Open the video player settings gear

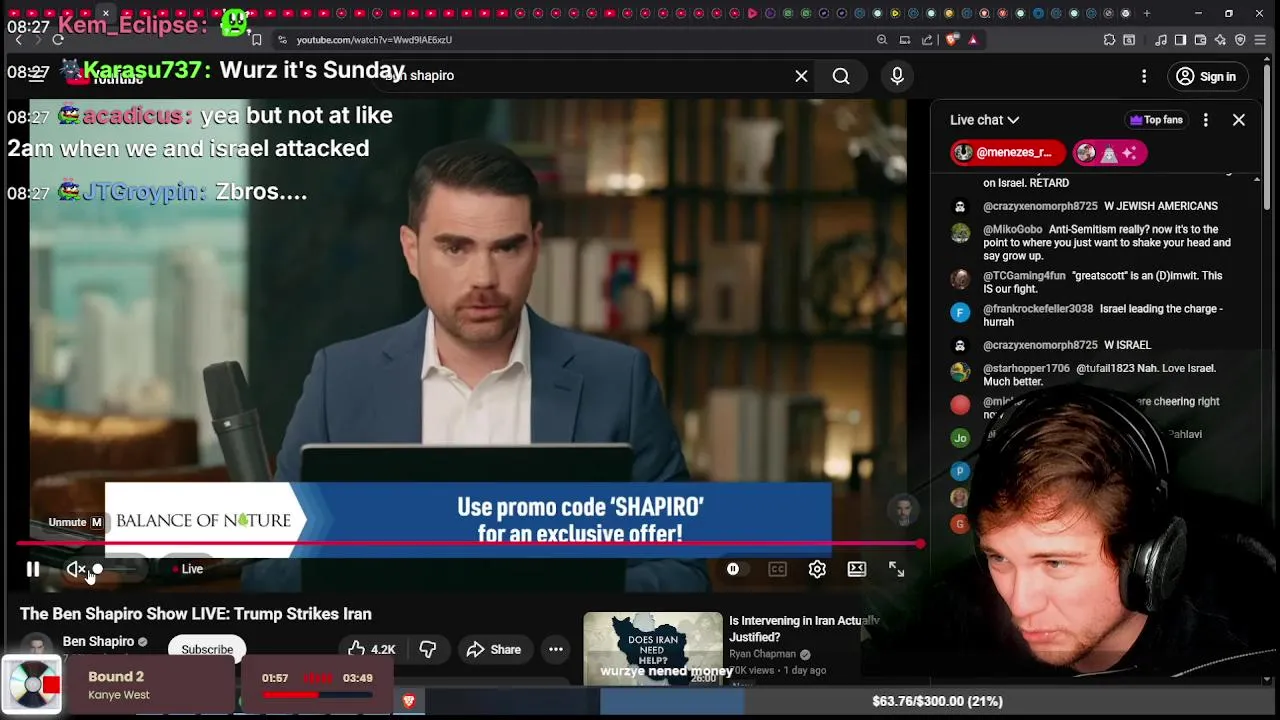point(817,569)
